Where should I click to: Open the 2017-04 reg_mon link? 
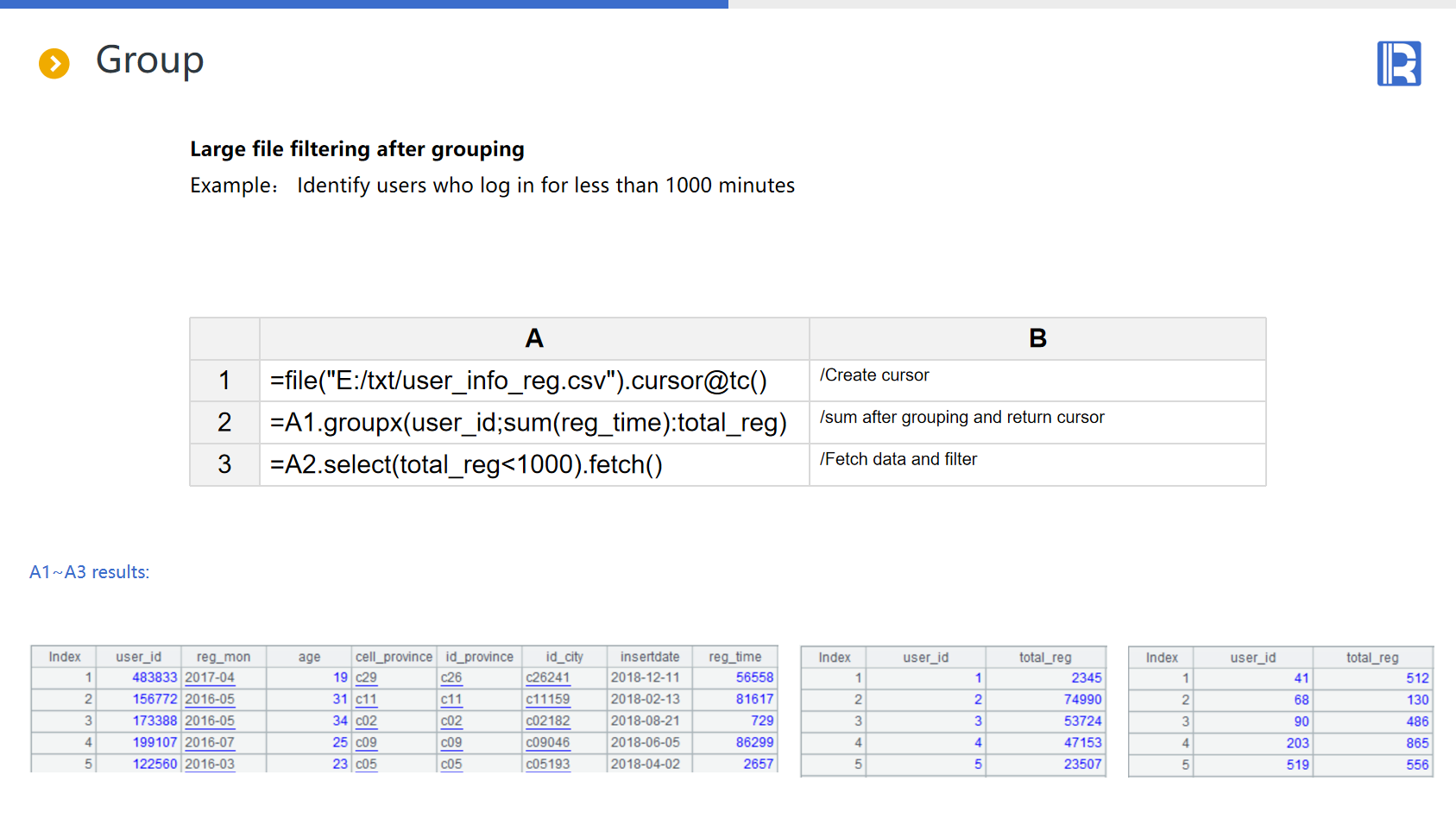pos(210,677)
